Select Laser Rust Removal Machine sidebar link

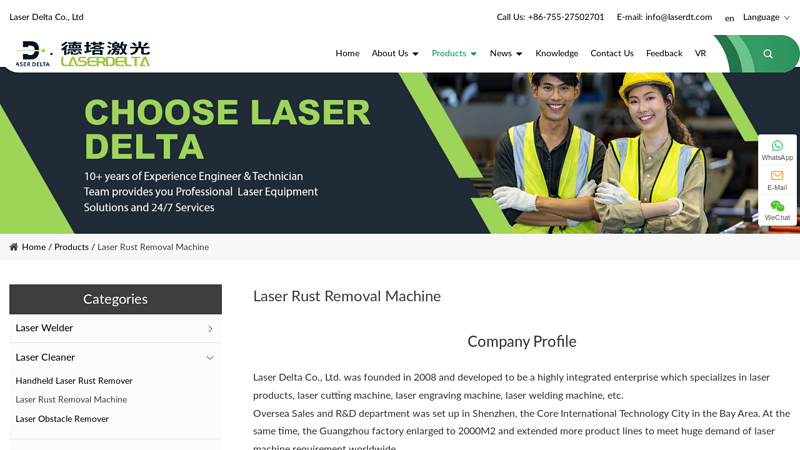coord(71,399)
